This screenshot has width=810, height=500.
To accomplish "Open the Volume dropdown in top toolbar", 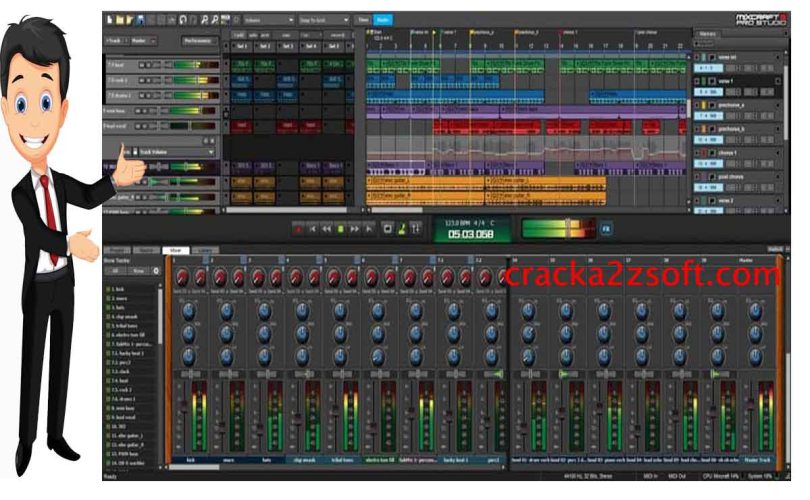I will pos(268,20).
